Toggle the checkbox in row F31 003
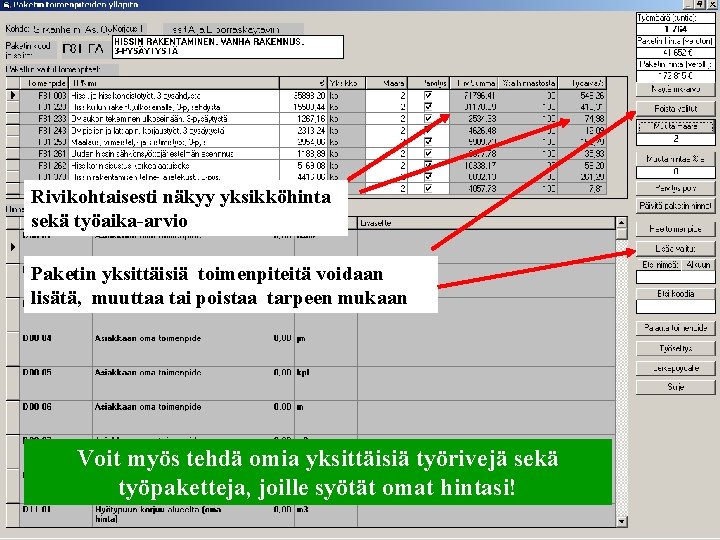This screenshot has width=720, height=540. 428,96
